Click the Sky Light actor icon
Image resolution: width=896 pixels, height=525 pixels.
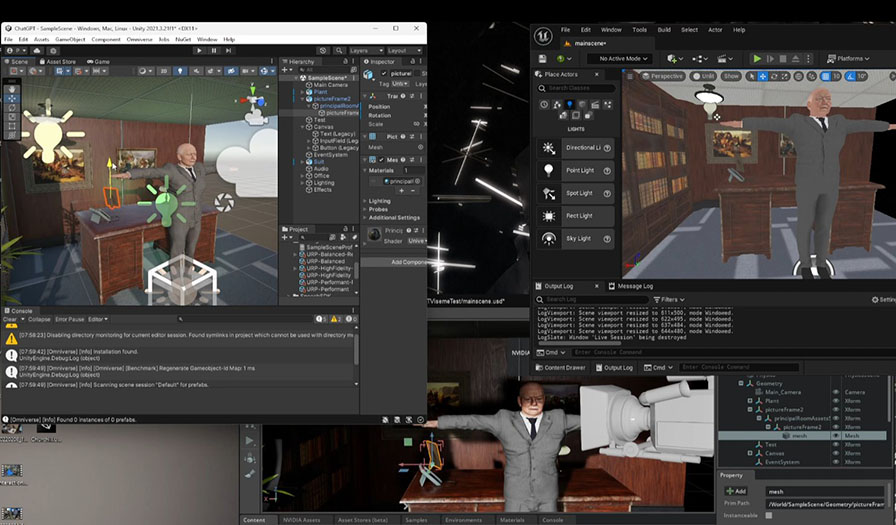click(549, 239)
